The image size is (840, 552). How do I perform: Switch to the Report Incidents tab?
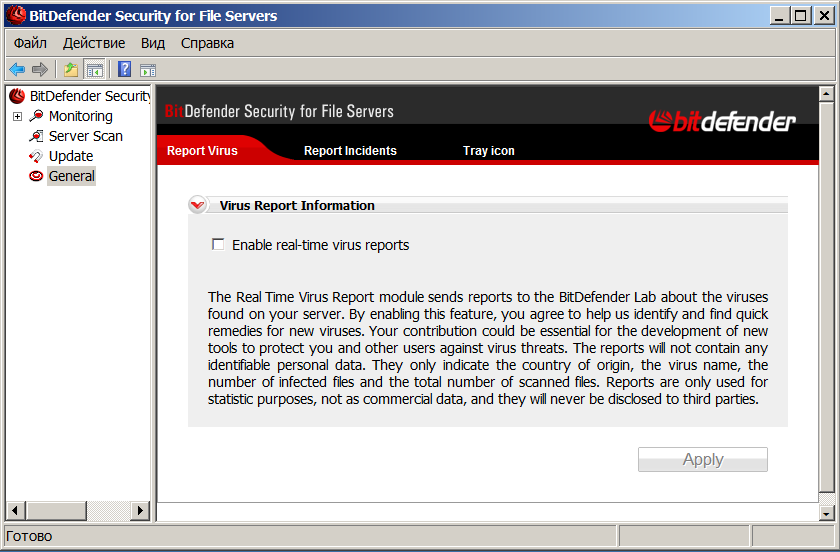(350, 151)
